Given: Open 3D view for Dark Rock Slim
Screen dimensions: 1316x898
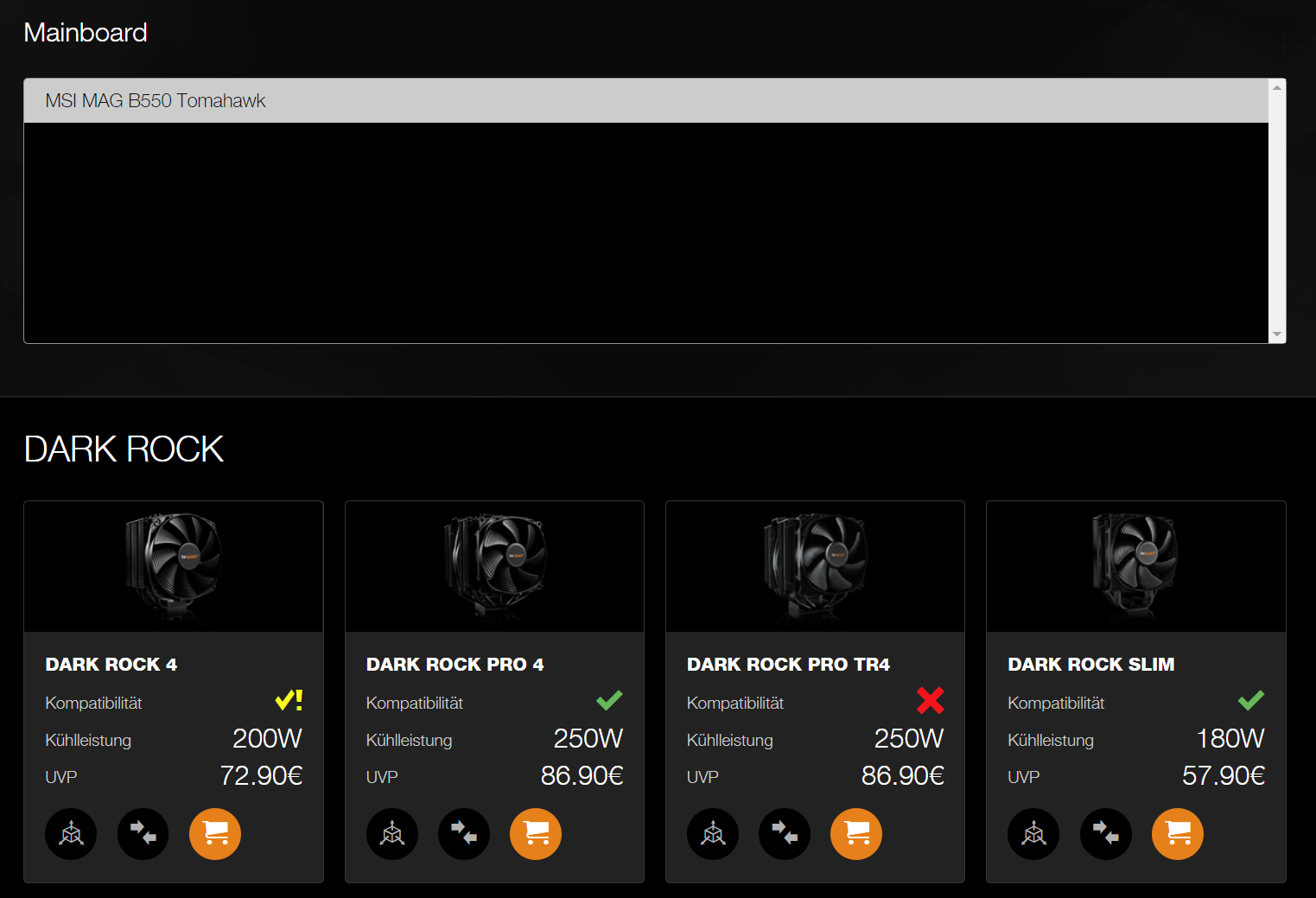Looking at the screenshot, I should [1033, 834].
